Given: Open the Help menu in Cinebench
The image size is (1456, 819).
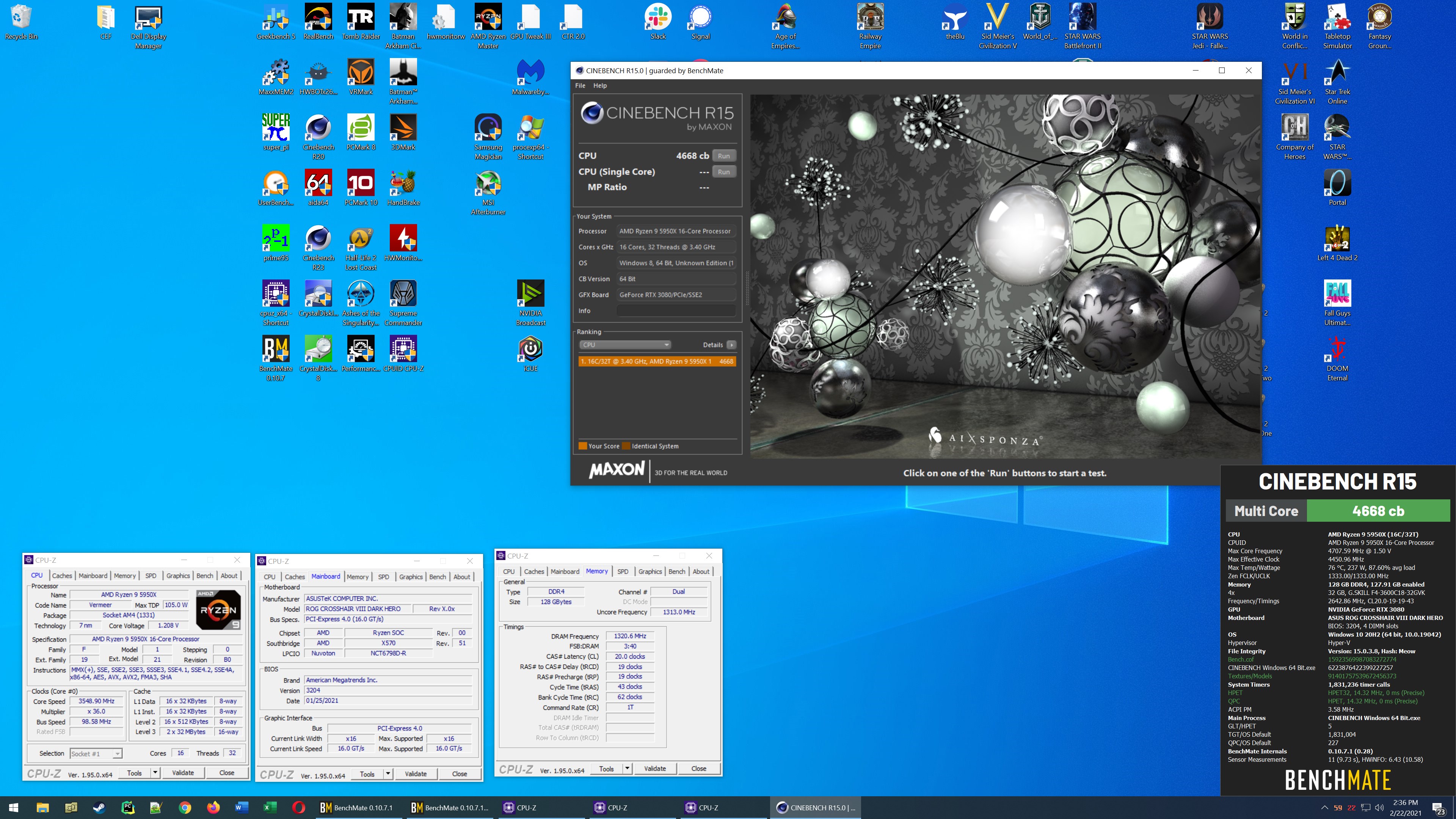Looking at the screenshot, I should click(x=600, y=85).
